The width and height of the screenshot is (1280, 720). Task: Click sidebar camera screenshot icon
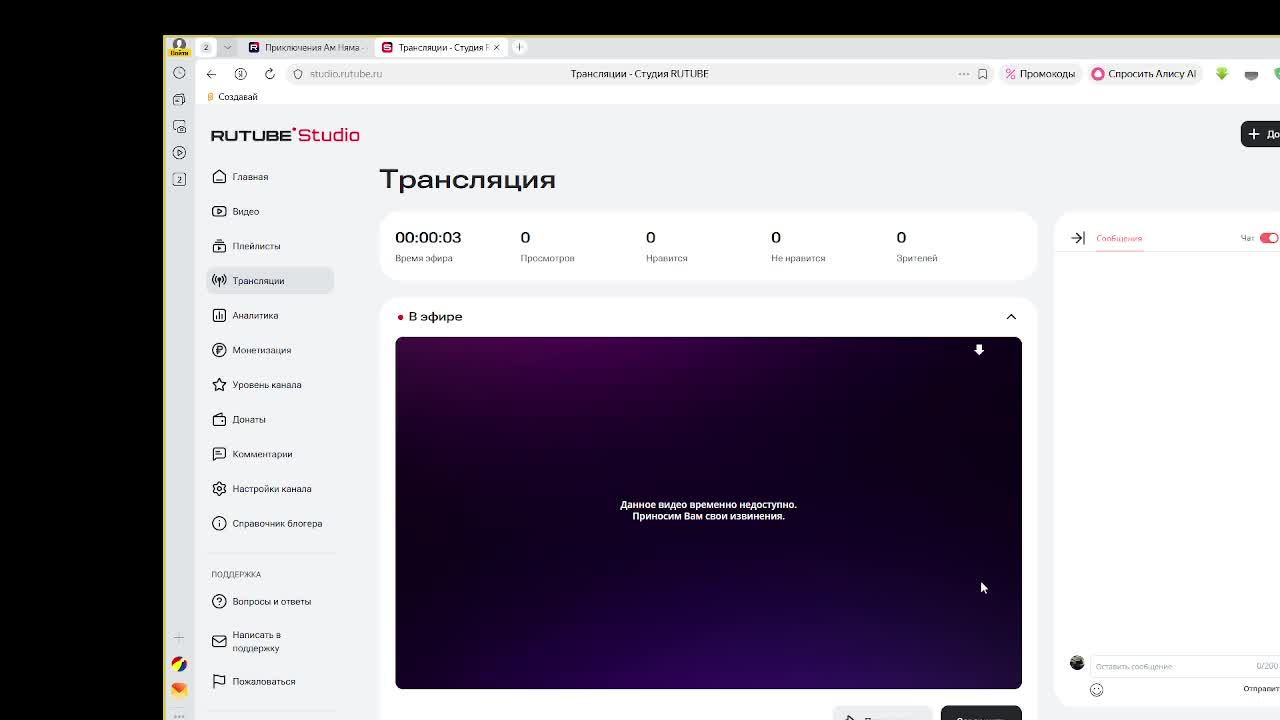[179, 126]
